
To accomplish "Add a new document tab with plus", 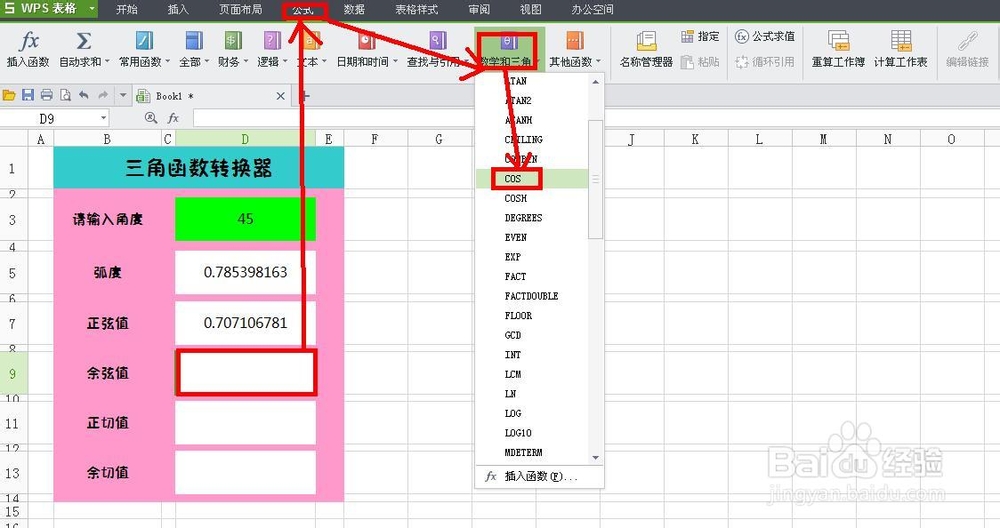I will (305, 96).
